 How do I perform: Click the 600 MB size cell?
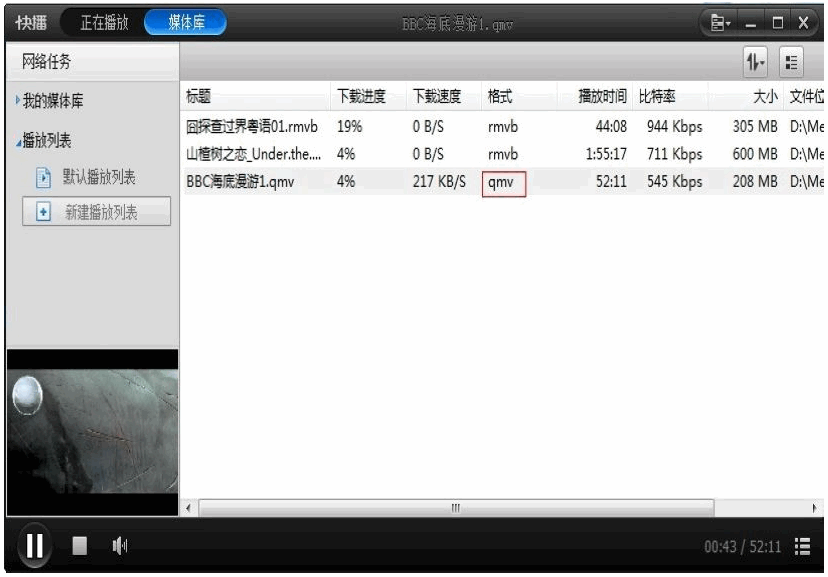[x=755, y=154]
